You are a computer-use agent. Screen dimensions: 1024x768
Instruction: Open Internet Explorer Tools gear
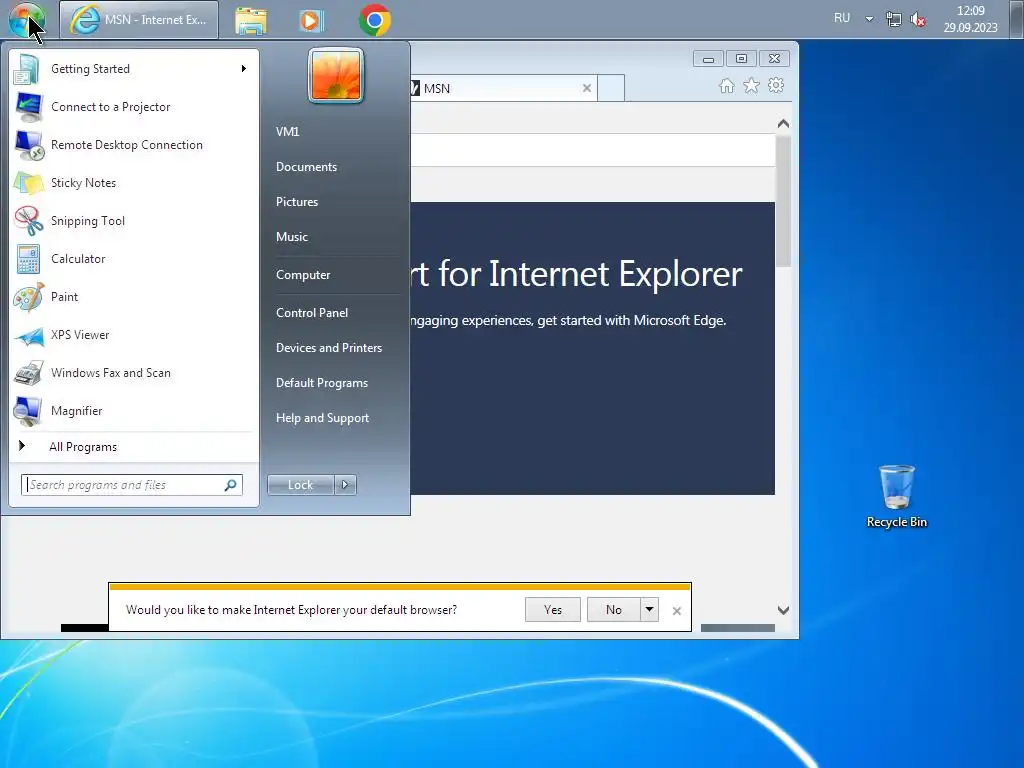tap(776, 86)
